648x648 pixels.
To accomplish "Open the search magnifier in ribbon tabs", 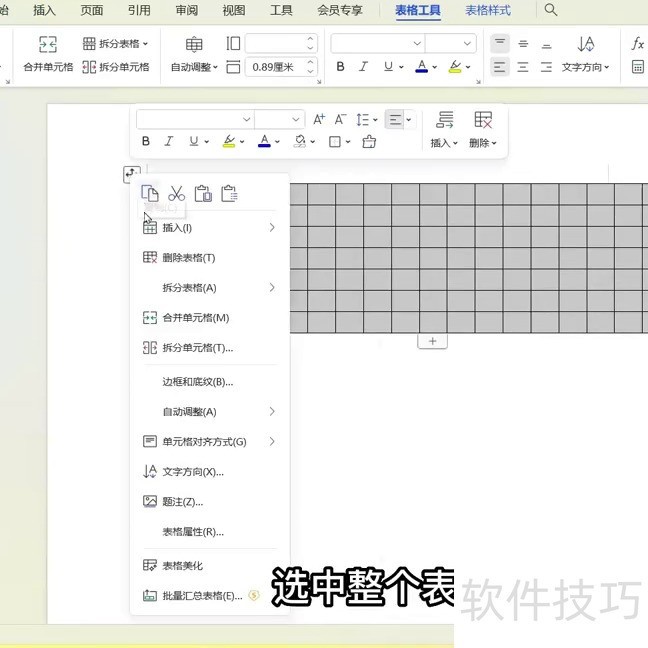I will tap(551, 10).
